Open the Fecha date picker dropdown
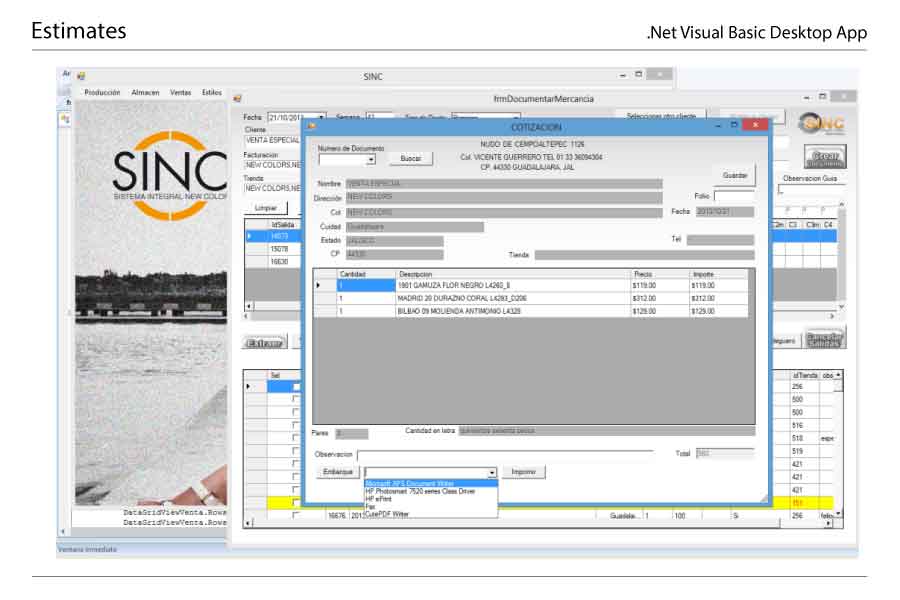The height and width of the screenshot is (600, 900). point(321,118)
